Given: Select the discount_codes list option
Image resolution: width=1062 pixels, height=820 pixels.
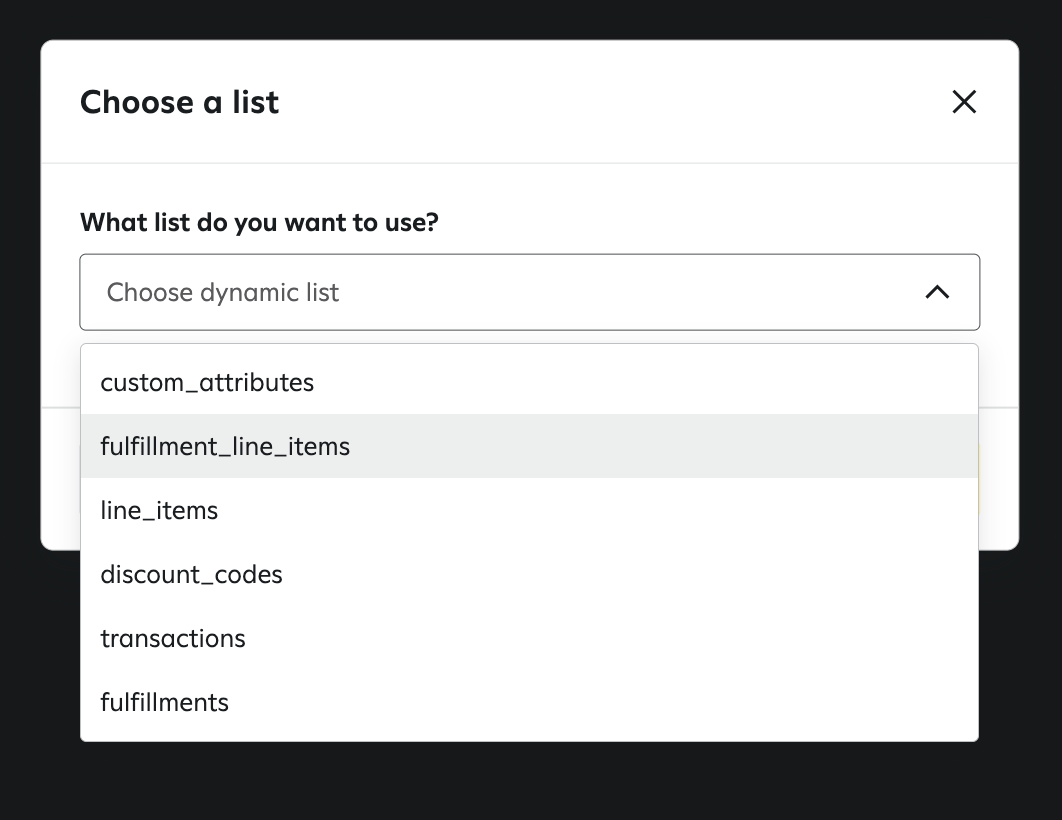Looking at the screenshot, I should pyautogui.click(x=192, y=574).
